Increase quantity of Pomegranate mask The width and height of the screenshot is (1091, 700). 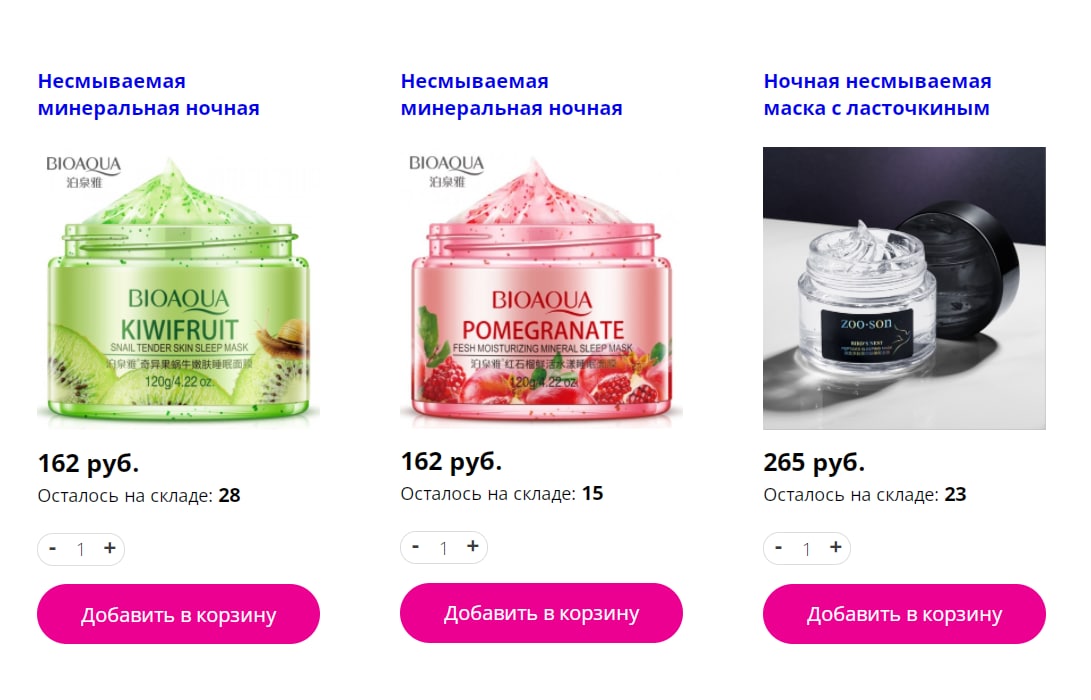point(472,546)
